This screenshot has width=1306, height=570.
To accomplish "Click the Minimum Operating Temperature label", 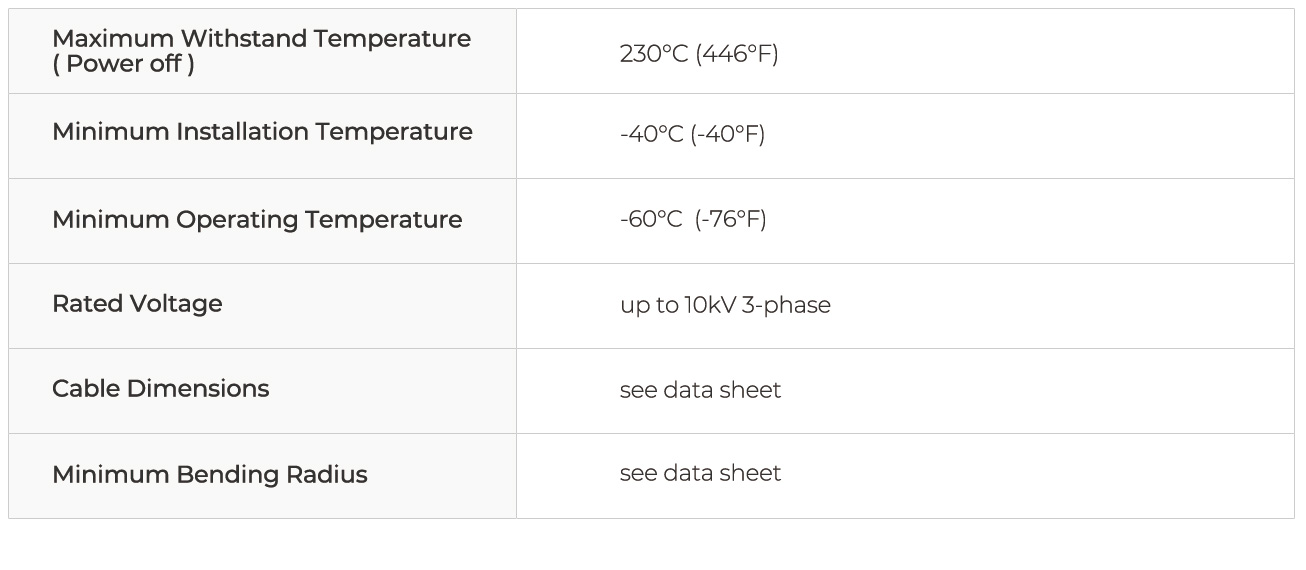I will coord(257,220).
